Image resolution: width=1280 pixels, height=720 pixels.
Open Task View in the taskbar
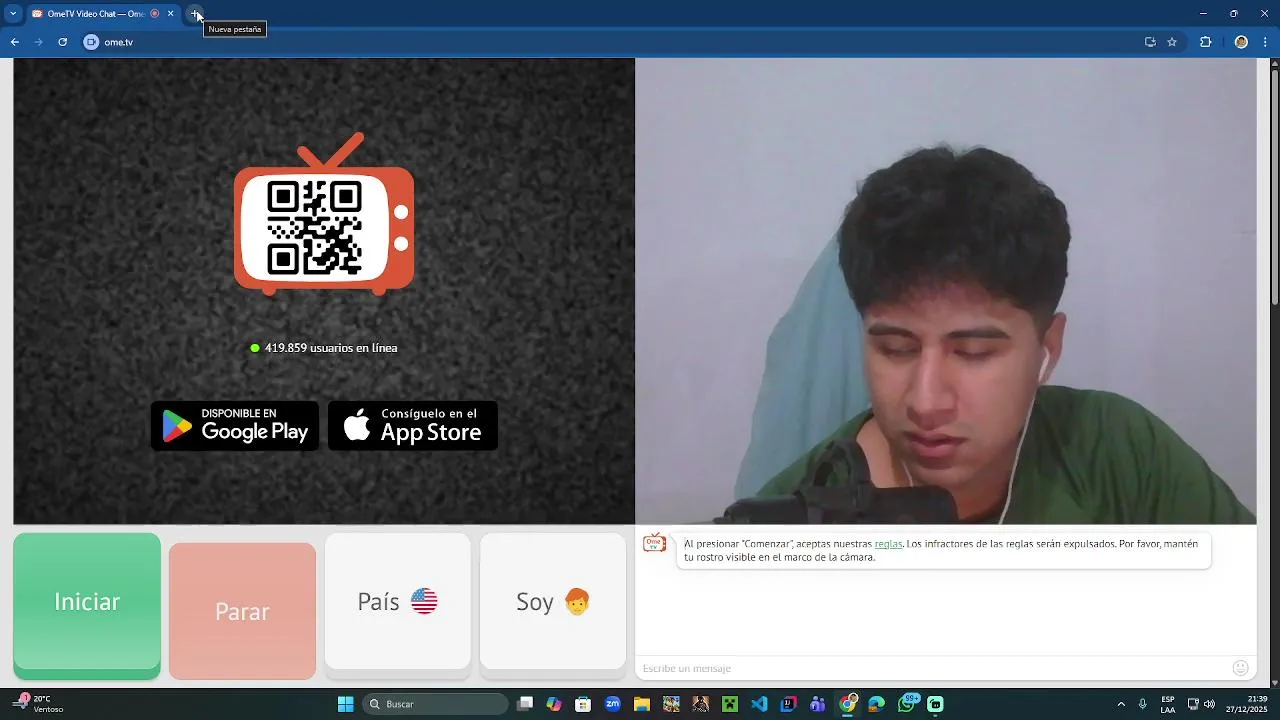coord(525,704)
